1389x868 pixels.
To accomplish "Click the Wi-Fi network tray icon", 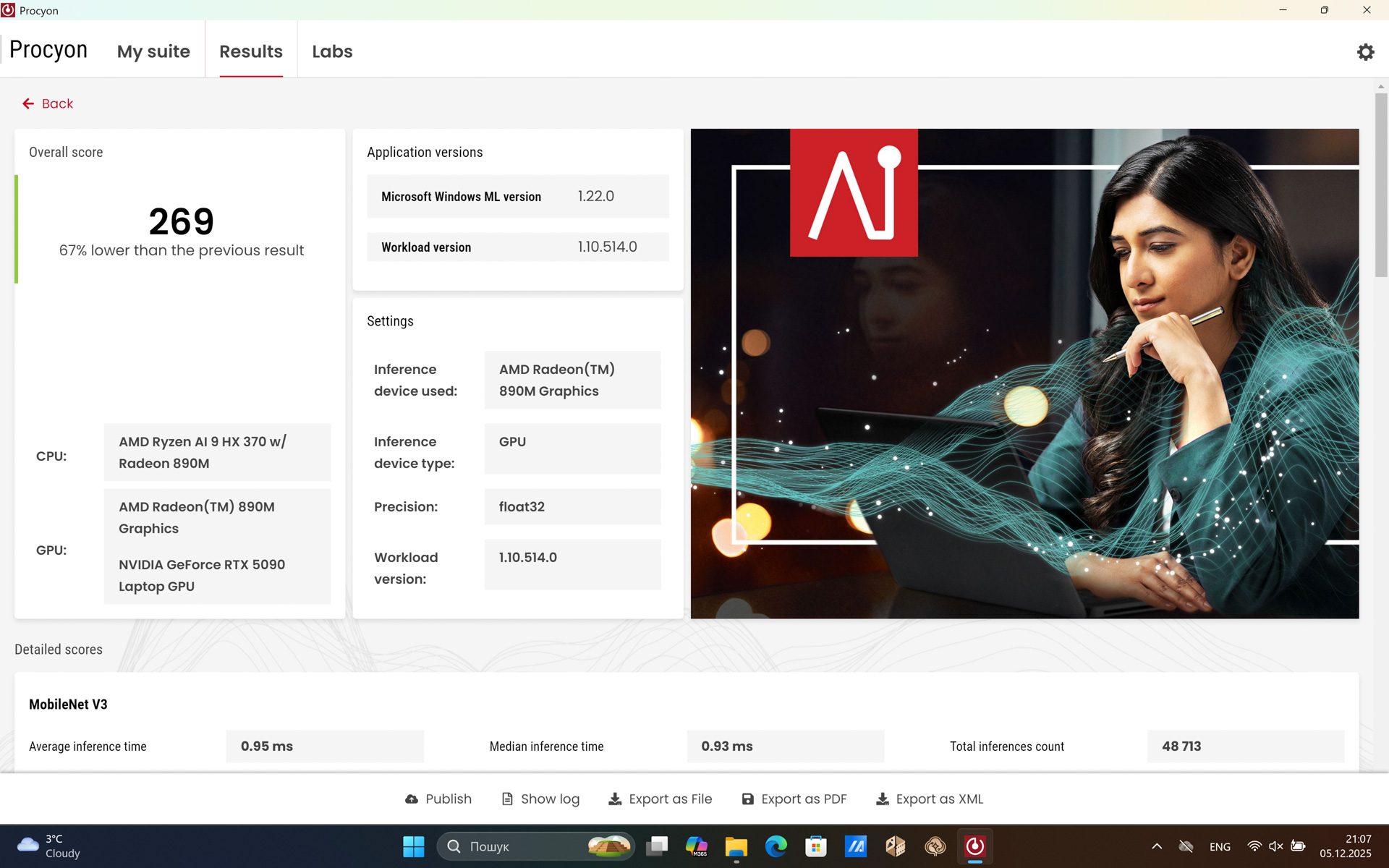I will pos(1254,846).
